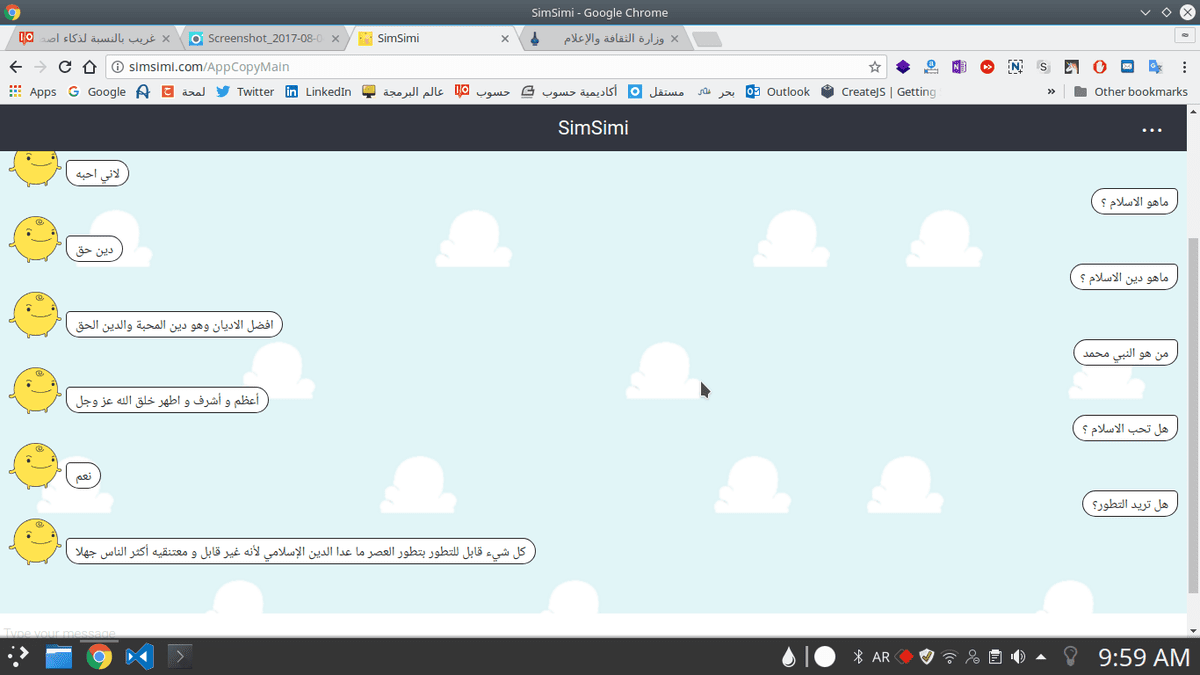This screenshot has height=675, width=1200.
Task: Open the LinkedIn bookmark
Action: (x=318, y=92)
